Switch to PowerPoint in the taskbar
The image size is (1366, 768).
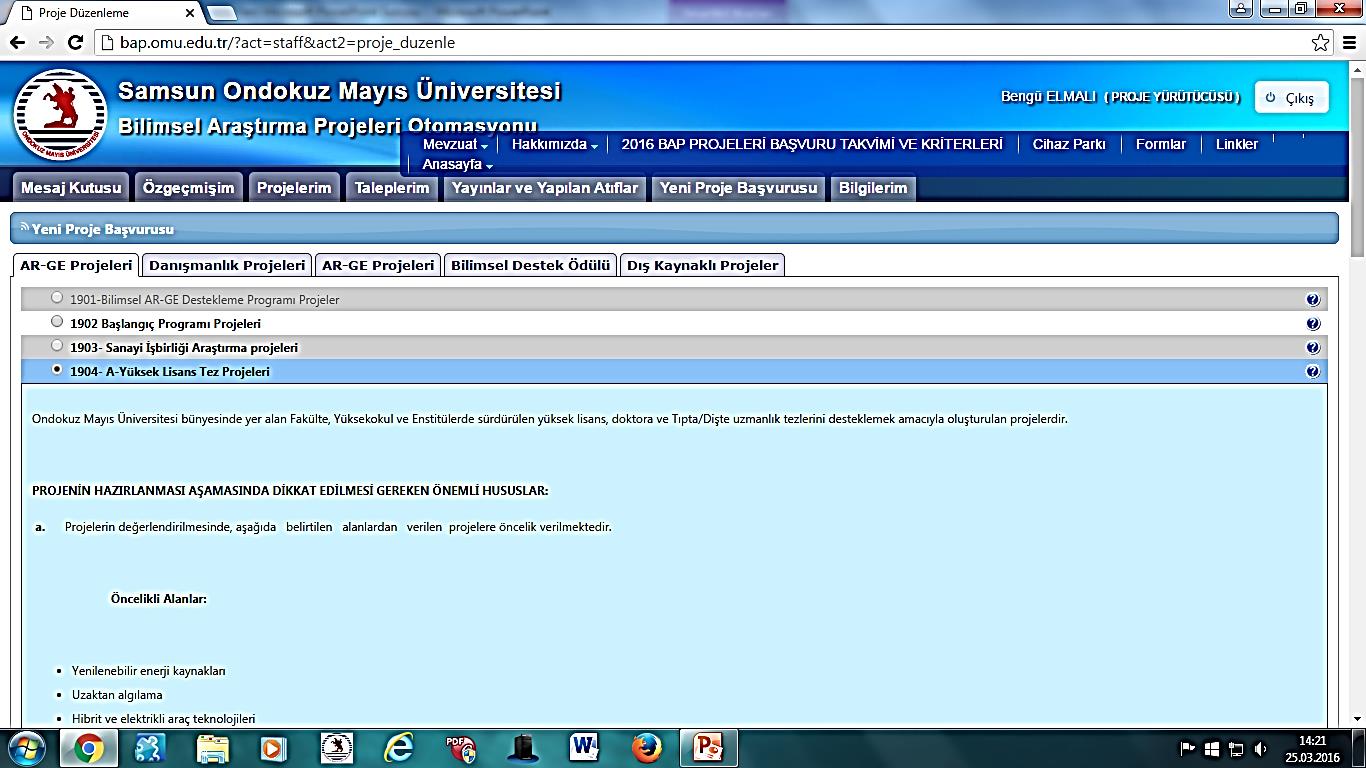pos(708,748)
